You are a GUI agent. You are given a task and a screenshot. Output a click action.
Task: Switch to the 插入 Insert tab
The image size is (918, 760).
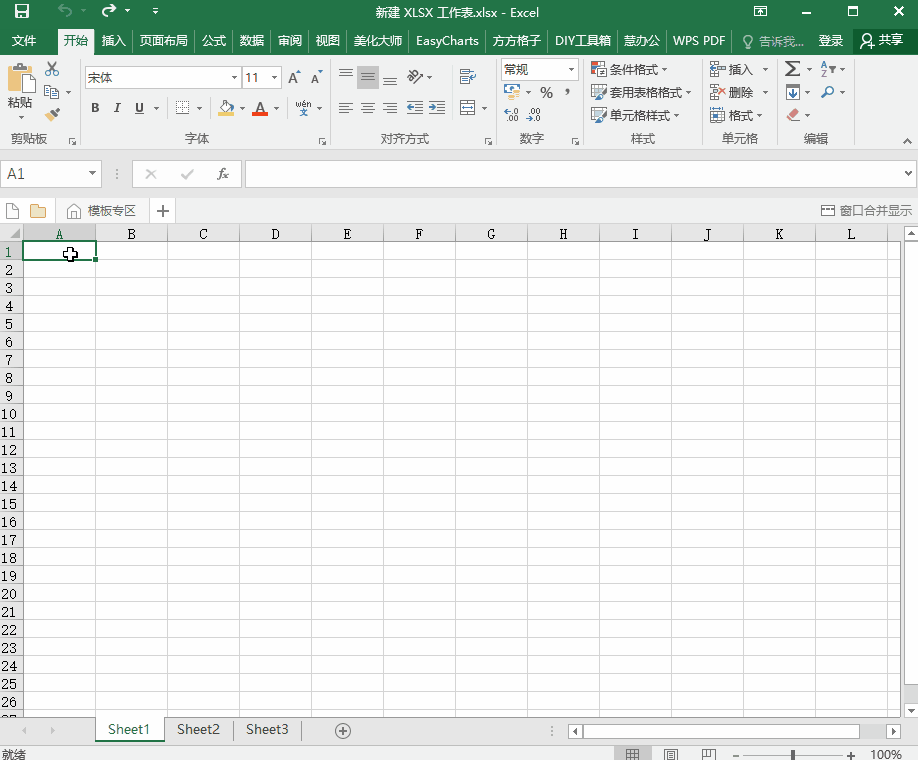(113, 40)
